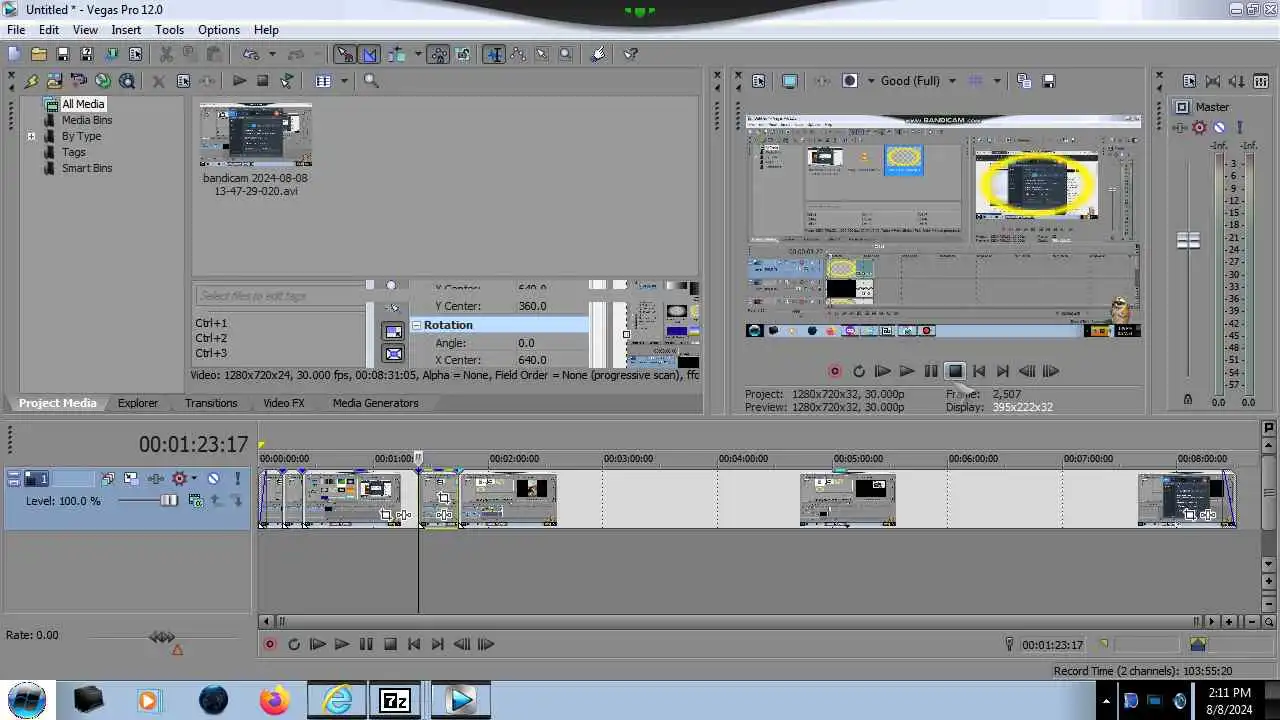Pick the Zoom Edit tool in the toolbar
The height and width of the screenshot is (720, 1280).
565,54
